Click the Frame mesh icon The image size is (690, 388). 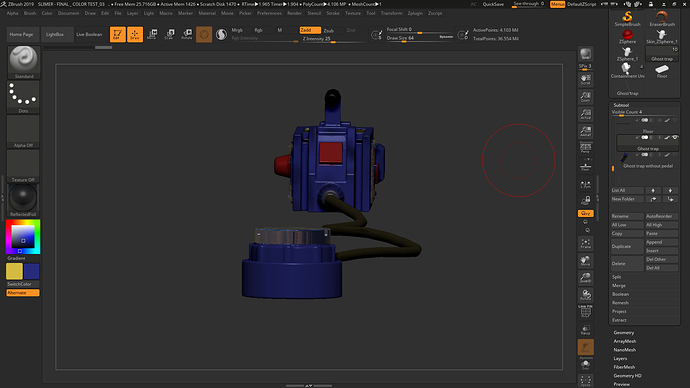585,243
